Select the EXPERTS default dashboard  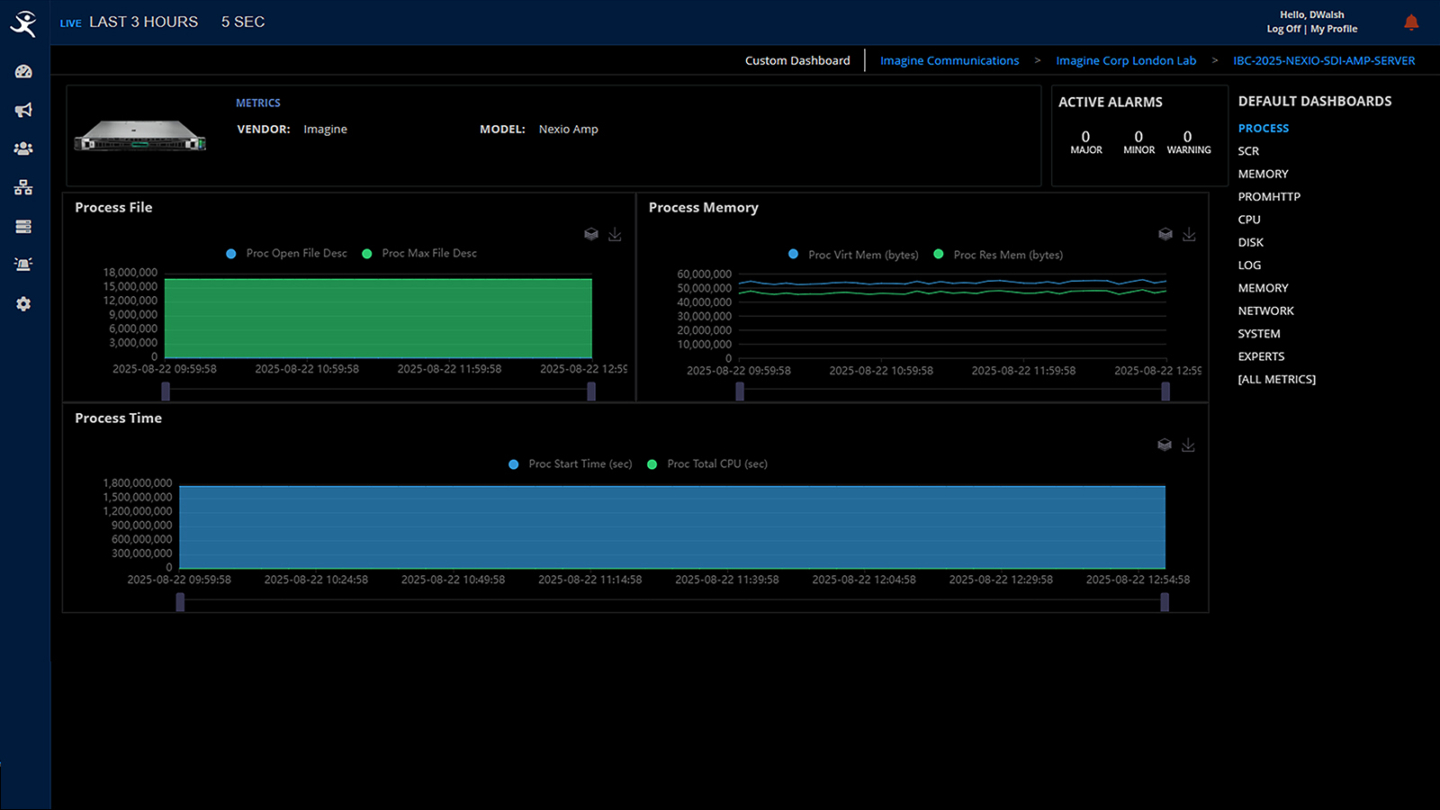(x=1261, y=357)
